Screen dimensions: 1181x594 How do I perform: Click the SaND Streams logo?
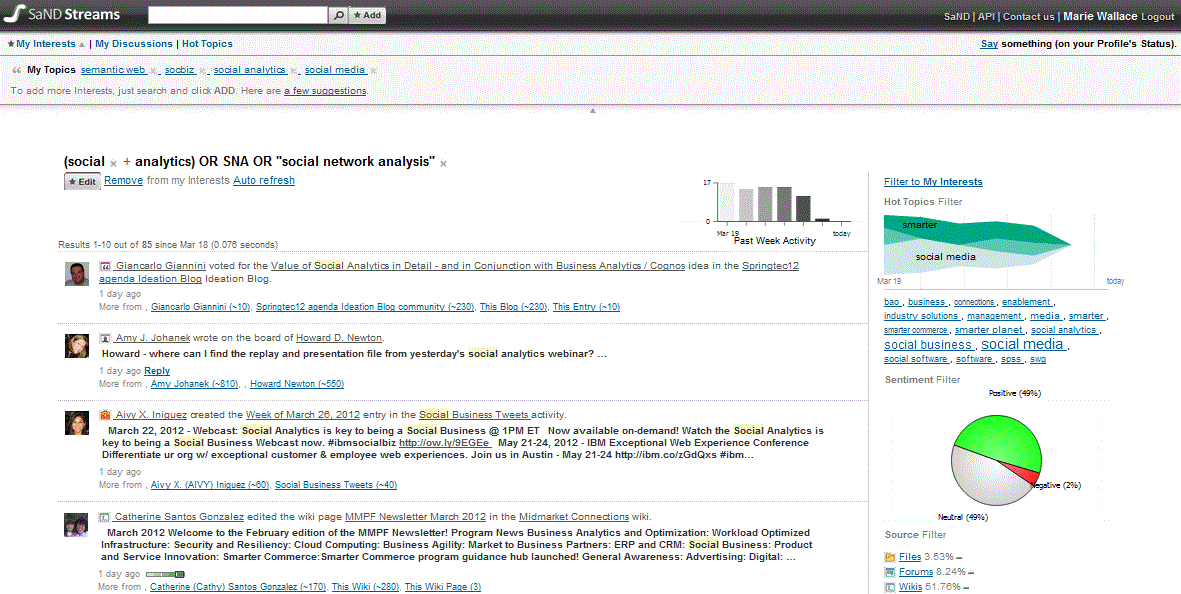62,15
